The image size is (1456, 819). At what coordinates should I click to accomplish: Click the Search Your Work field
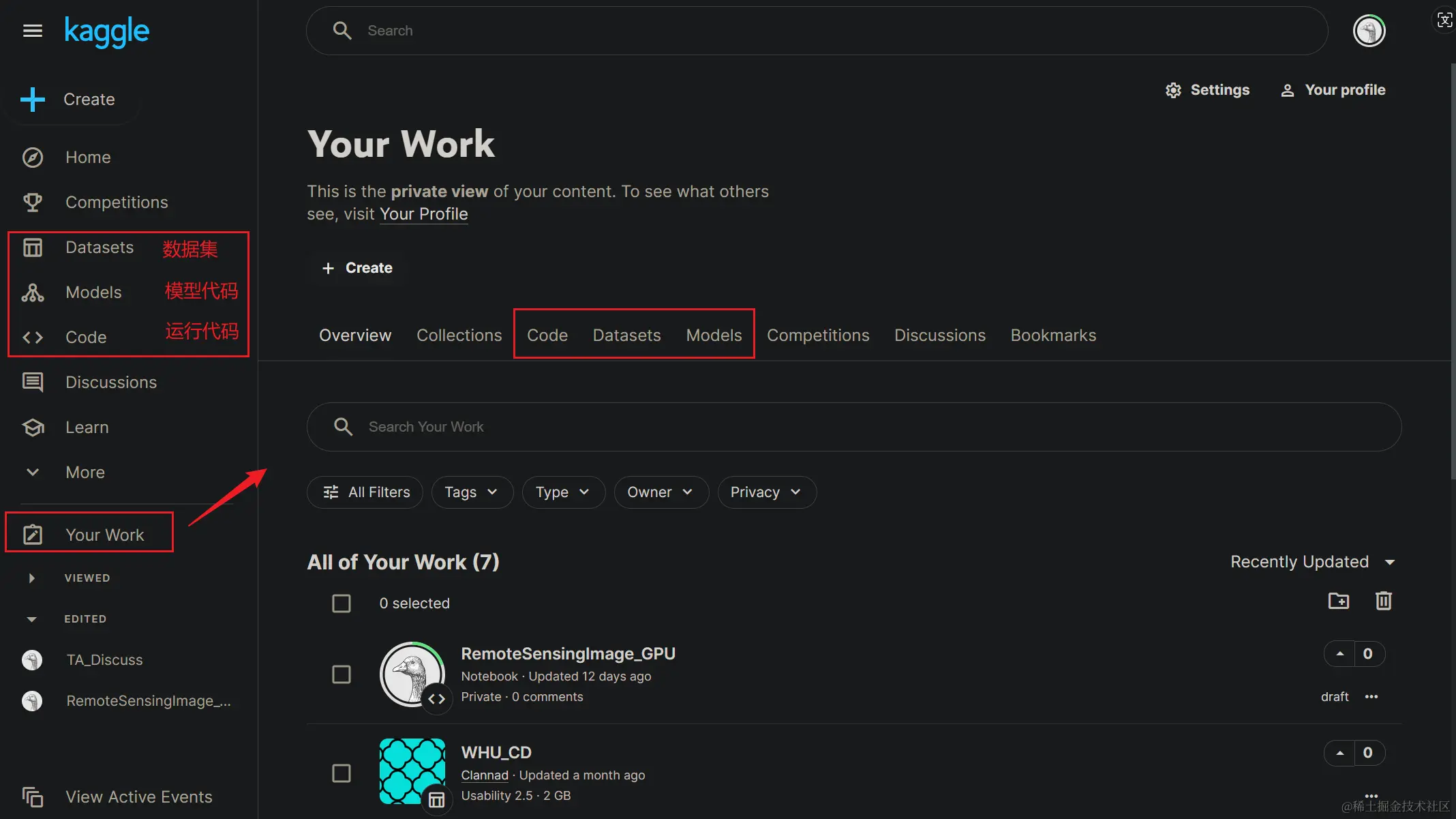852,427
